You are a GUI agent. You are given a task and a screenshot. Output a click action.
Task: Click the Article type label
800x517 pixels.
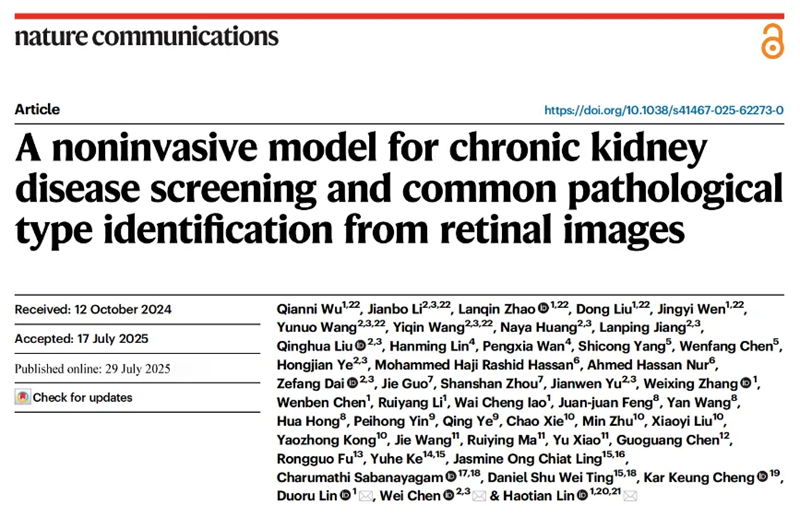[37, 109]
